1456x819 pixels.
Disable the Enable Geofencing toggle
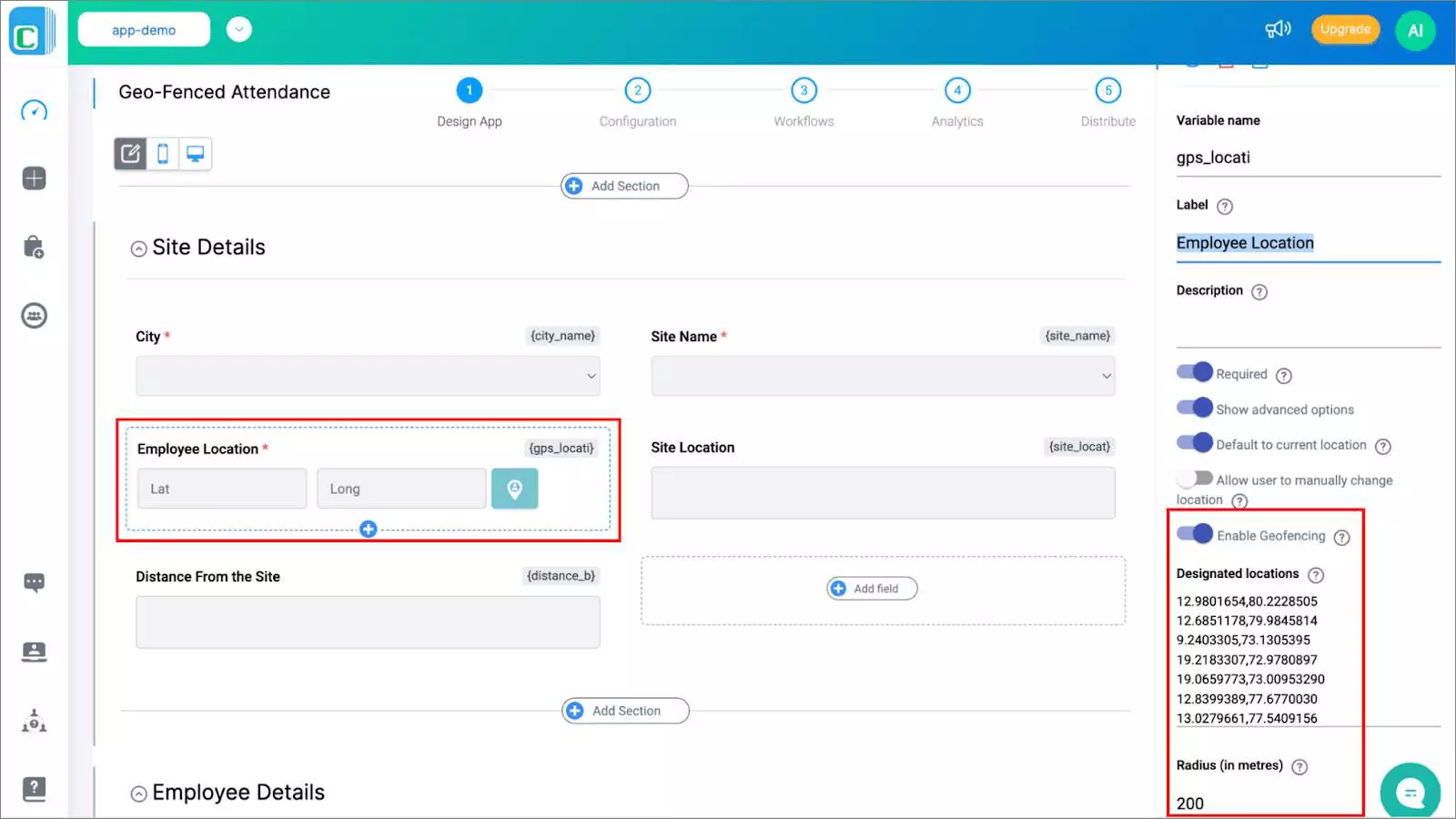(1195, 534)
